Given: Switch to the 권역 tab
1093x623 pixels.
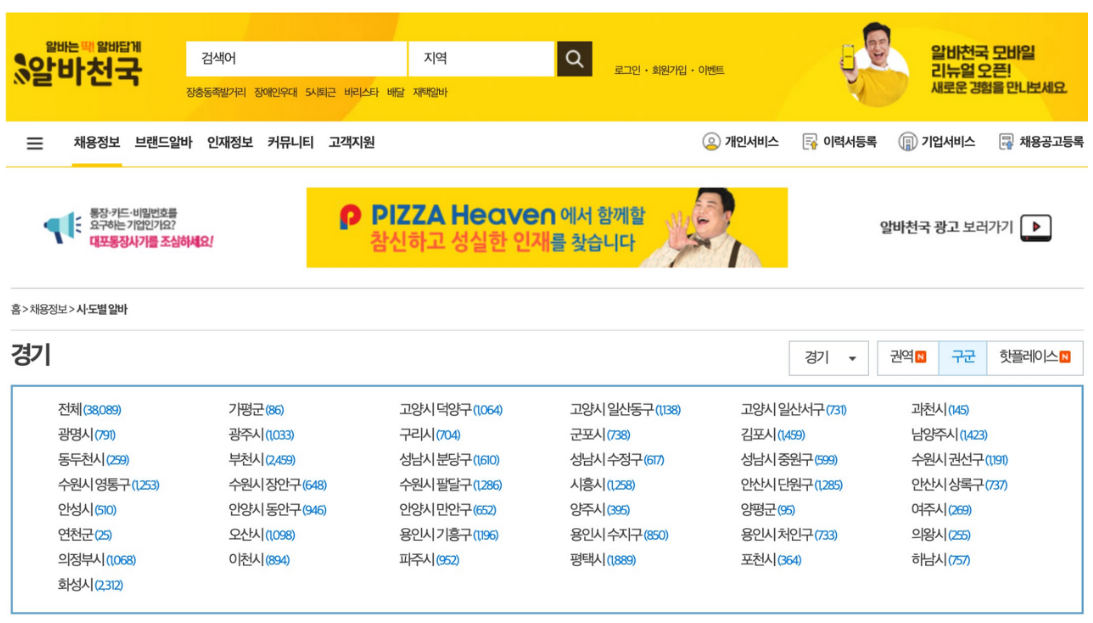Looking at the screenshot, I should [907, 357].
